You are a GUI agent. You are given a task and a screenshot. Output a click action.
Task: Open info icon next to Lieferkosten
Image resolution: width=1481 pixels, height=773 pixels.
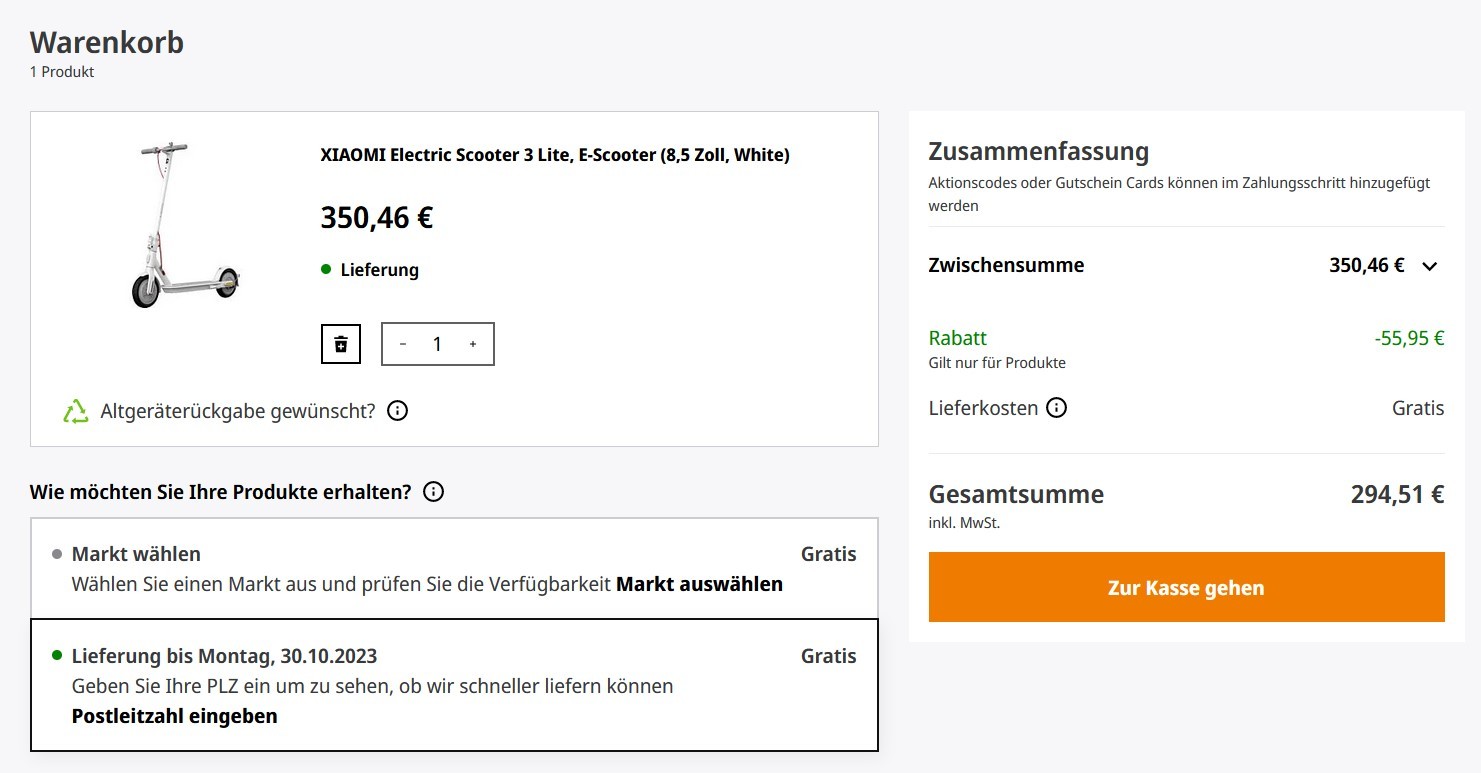click(1056, 408)
